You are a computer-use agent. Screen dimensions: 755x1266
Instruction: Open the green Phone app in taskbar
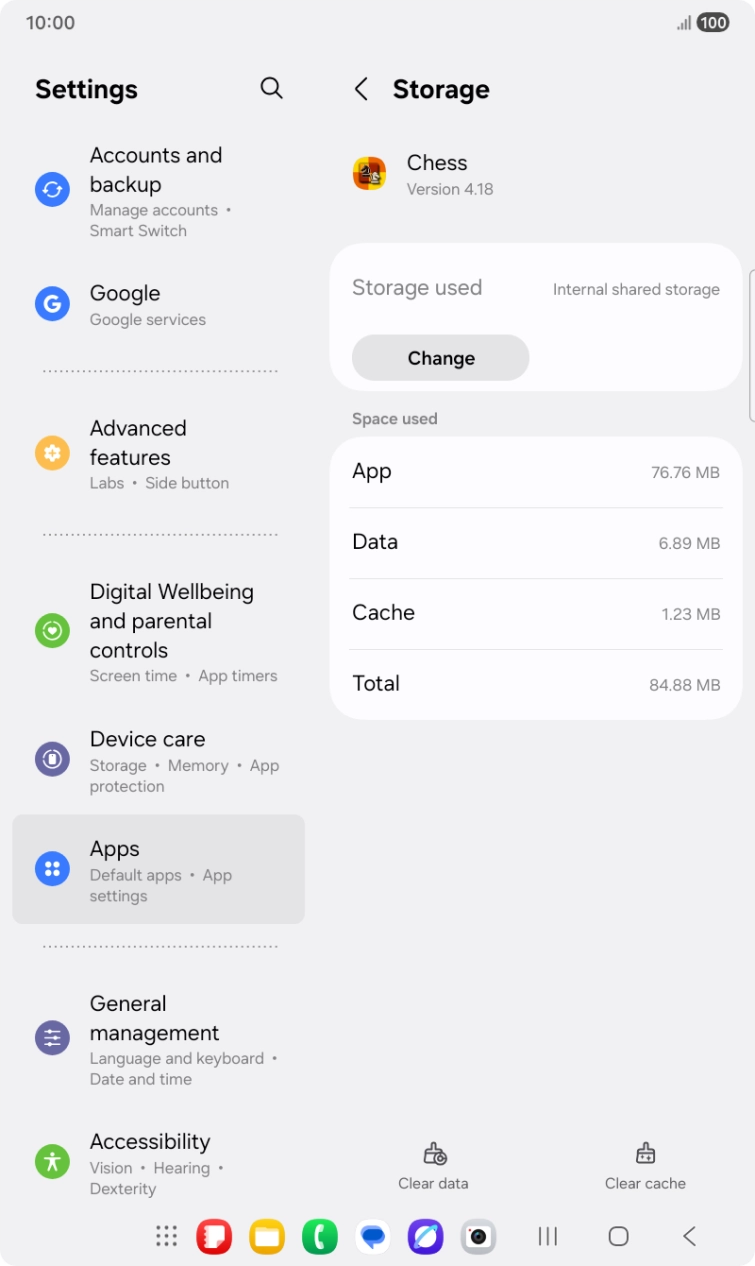320,1237
